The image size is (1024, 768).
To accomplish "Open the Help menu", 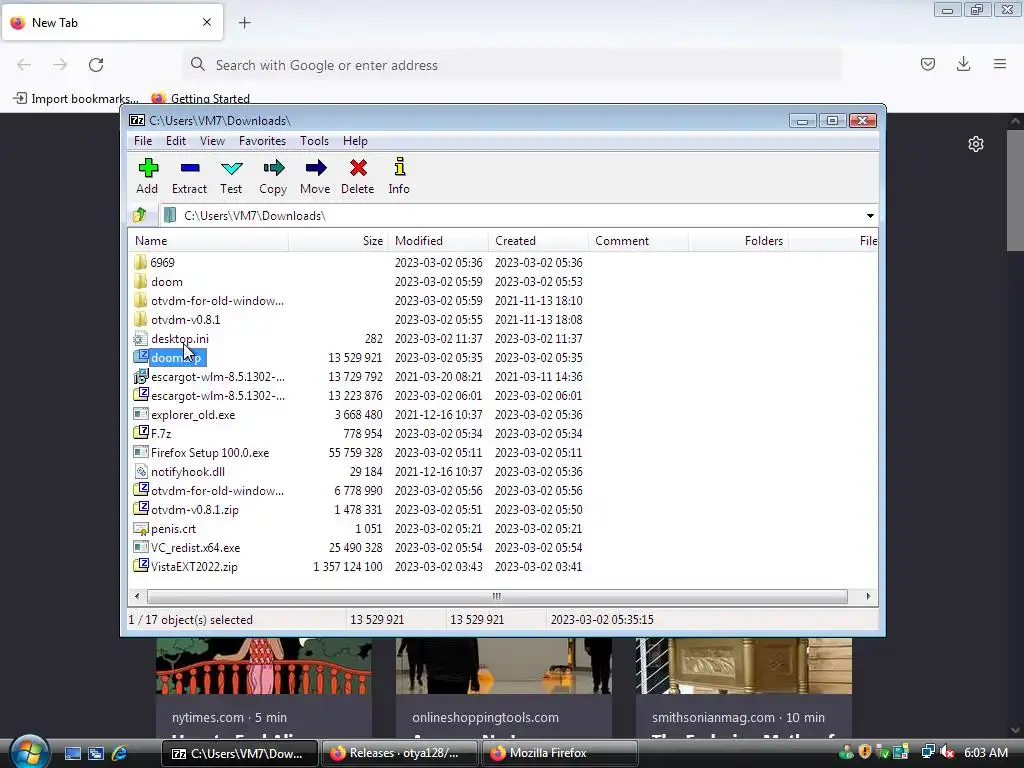I will pyautogui.click(x=355, y=141).
